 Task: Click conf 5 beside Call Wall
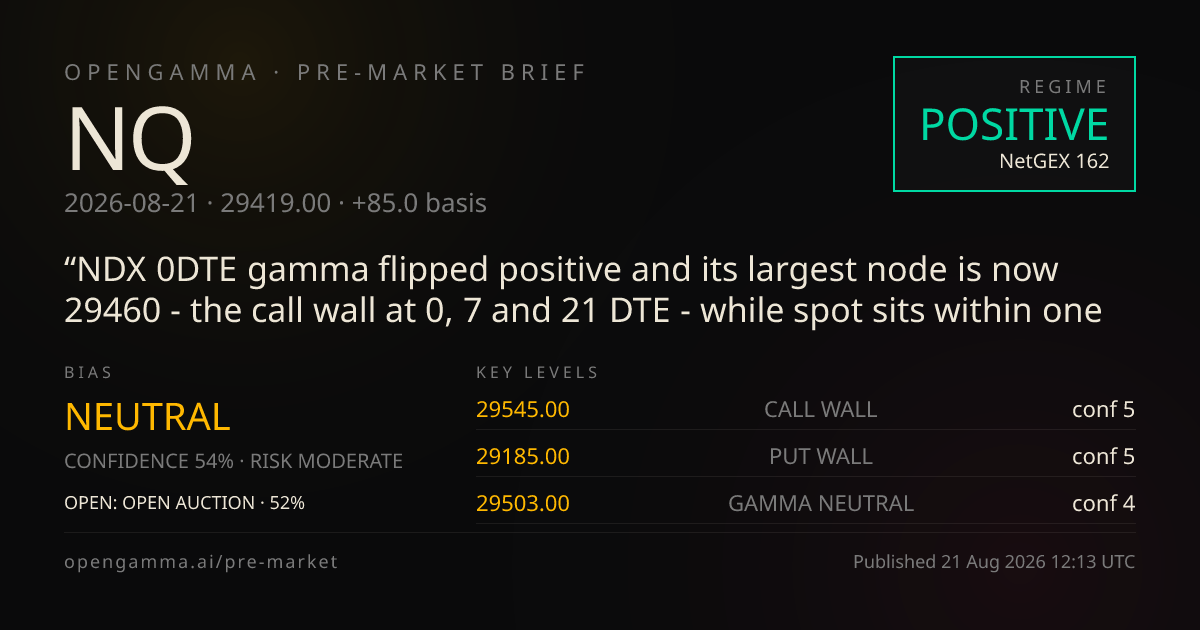coord(1103,409)
